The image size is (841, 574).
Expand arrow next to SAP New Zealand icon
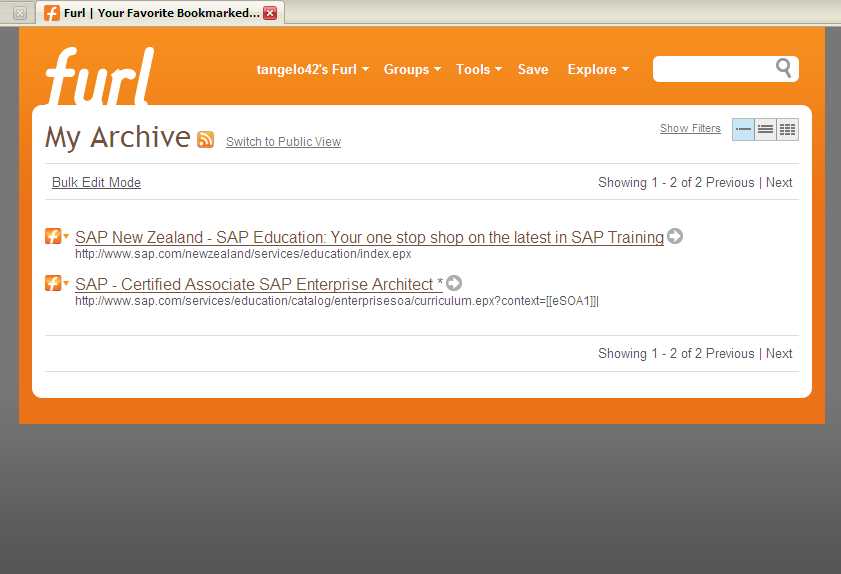click(x=66, y=236)
